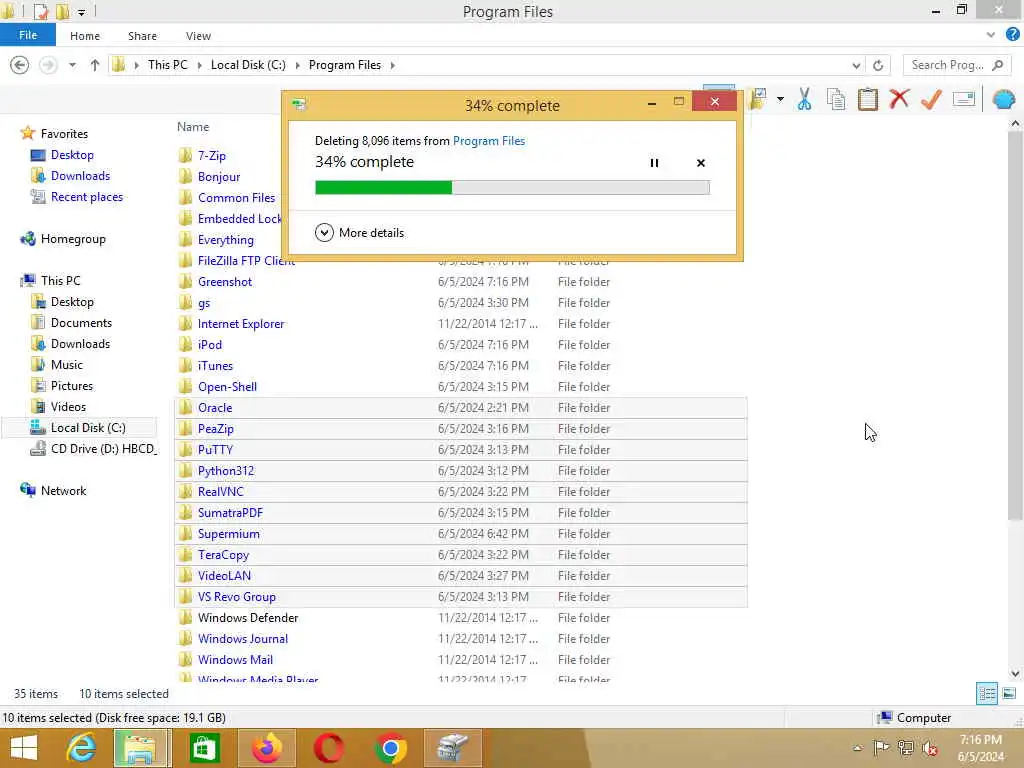This screenshot has width=1024, height=768.
Task: Click the Name column header
Action: tap(193, 127)
